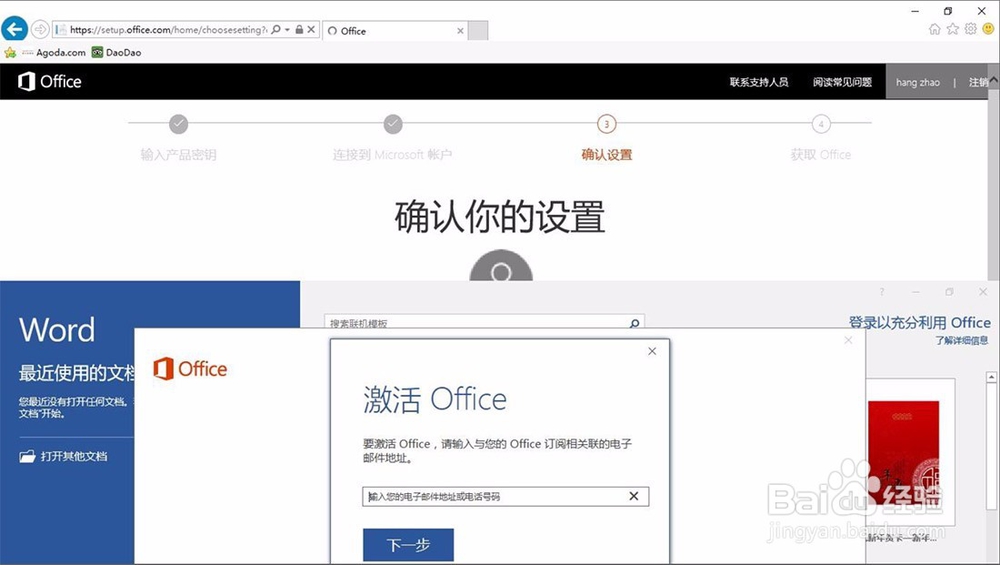Click the lock security icon in address bar
This screenshot has width=1000, height=565.
pos(299,29)
